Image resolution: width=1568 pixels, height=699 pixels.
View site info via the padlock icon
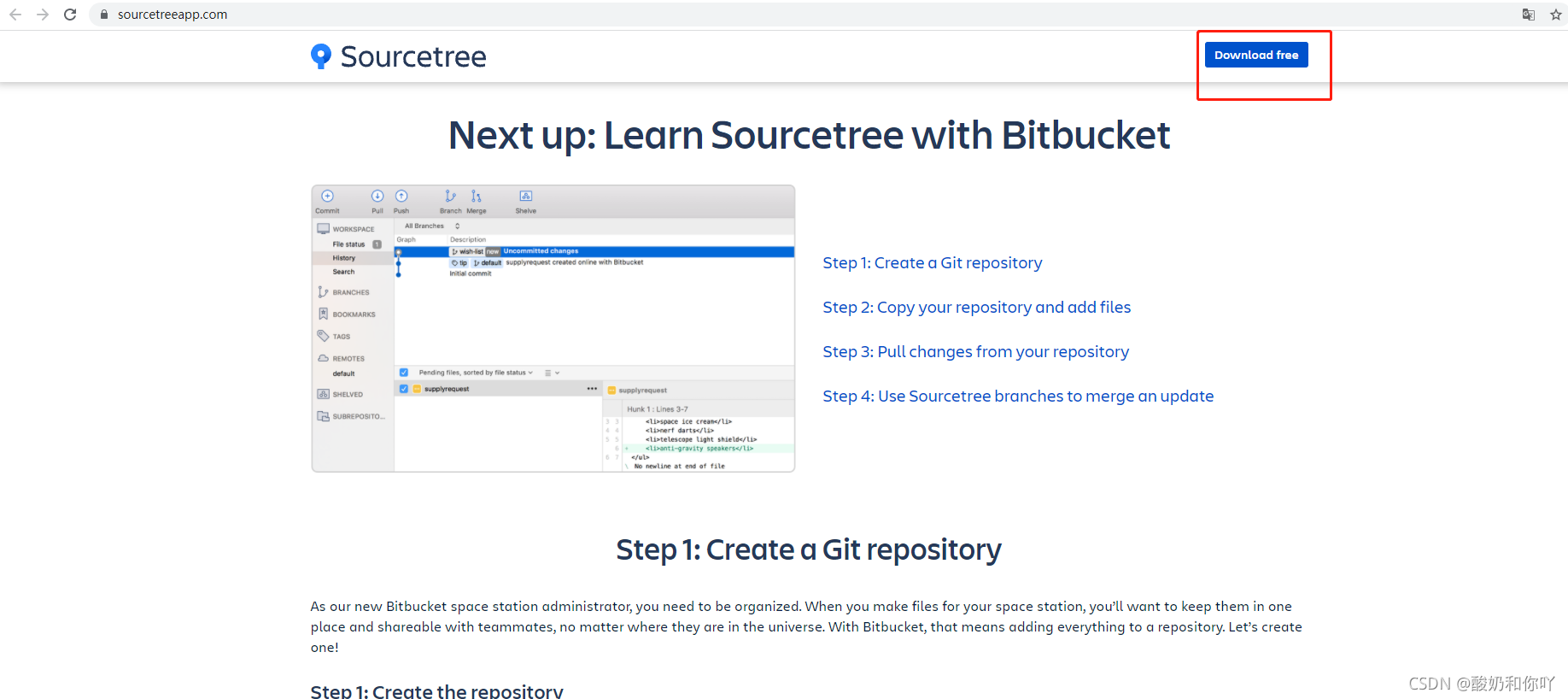coord(104,15)
